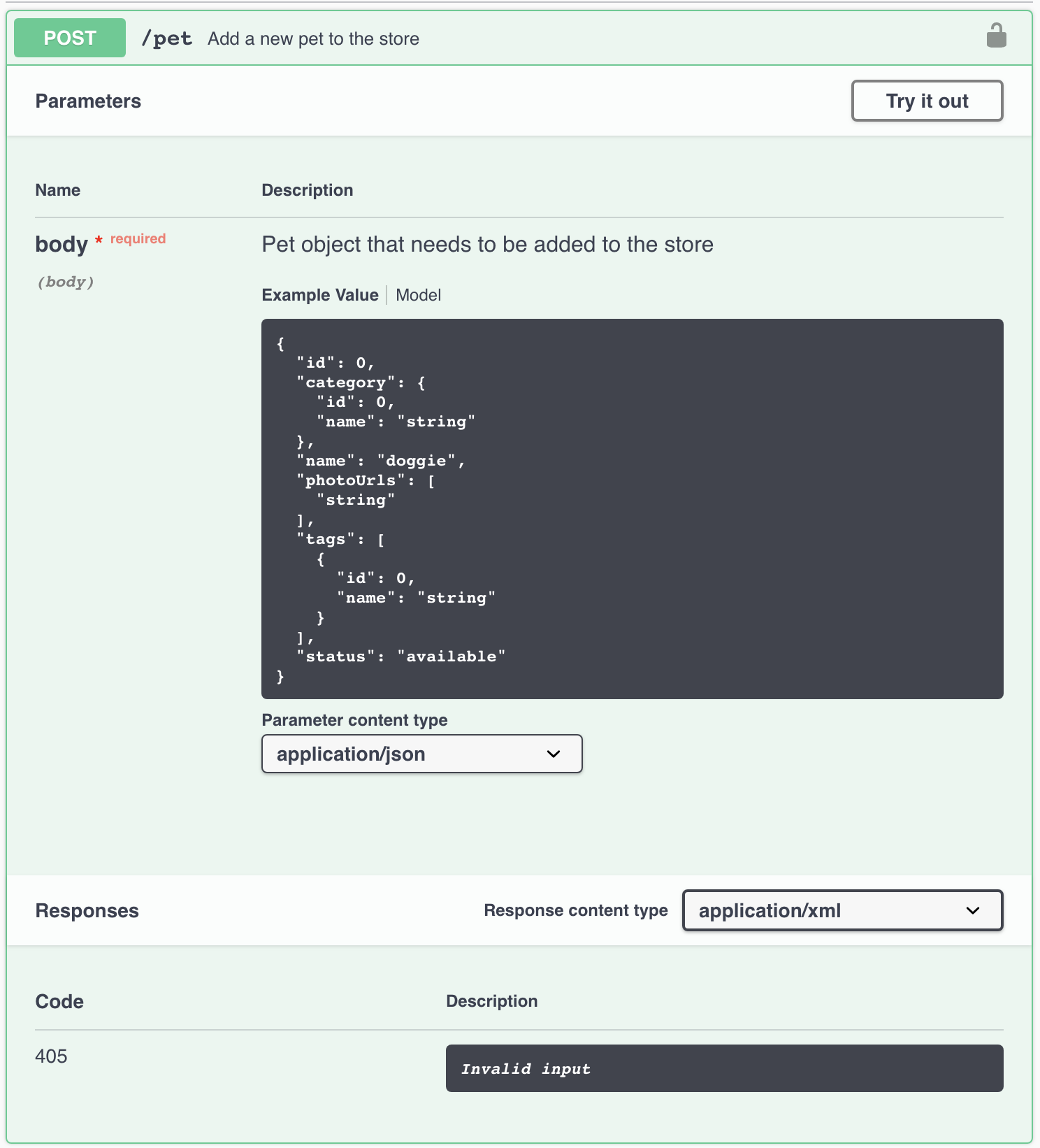Open the Parameter content type dropdown
The width and height of the screenshot is (1040, 1148).
click(421, 754)
